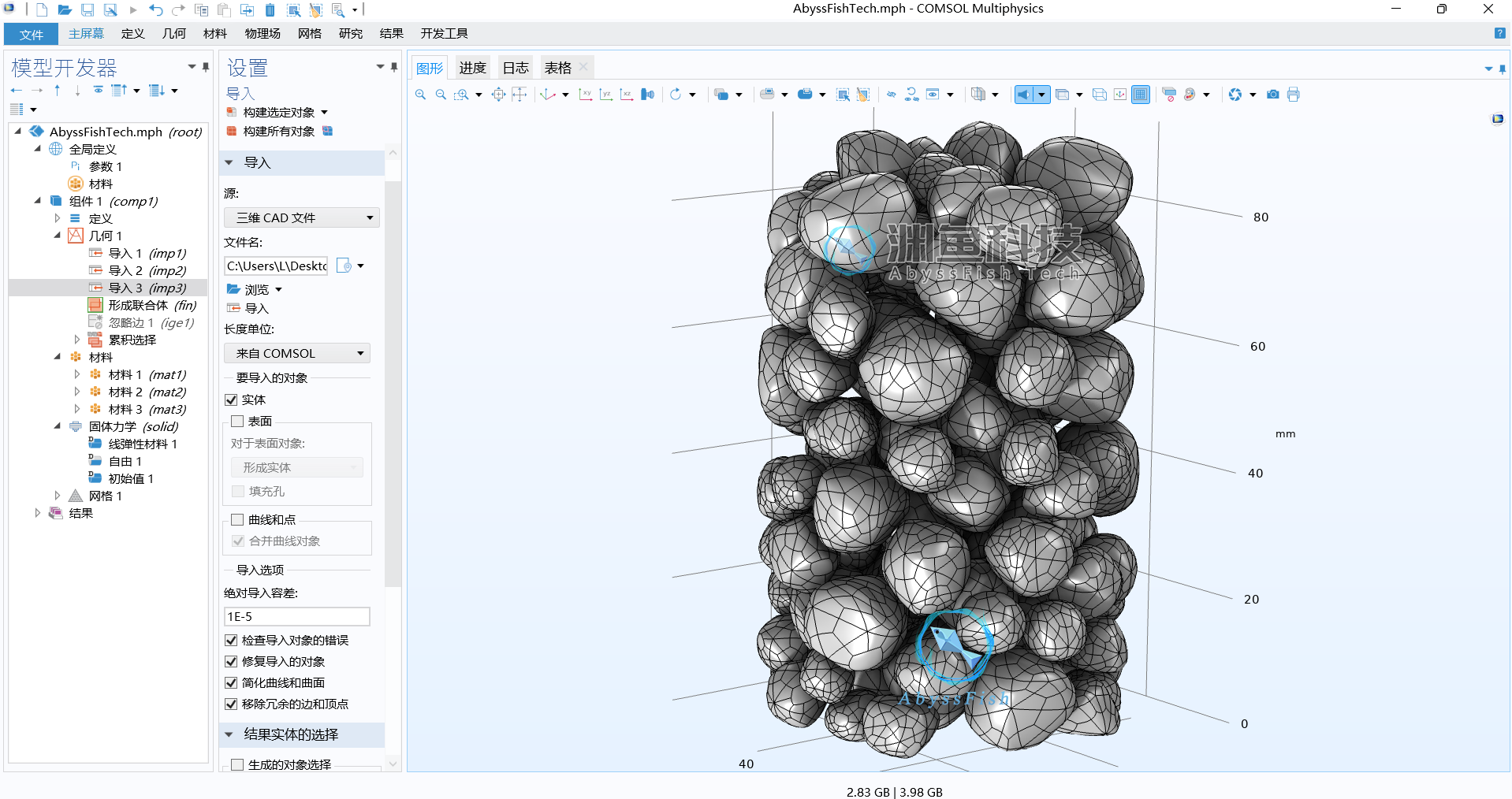Switch to the XY plane view
The height and width of the screenshot is (799, 1512).
[585, 95]
